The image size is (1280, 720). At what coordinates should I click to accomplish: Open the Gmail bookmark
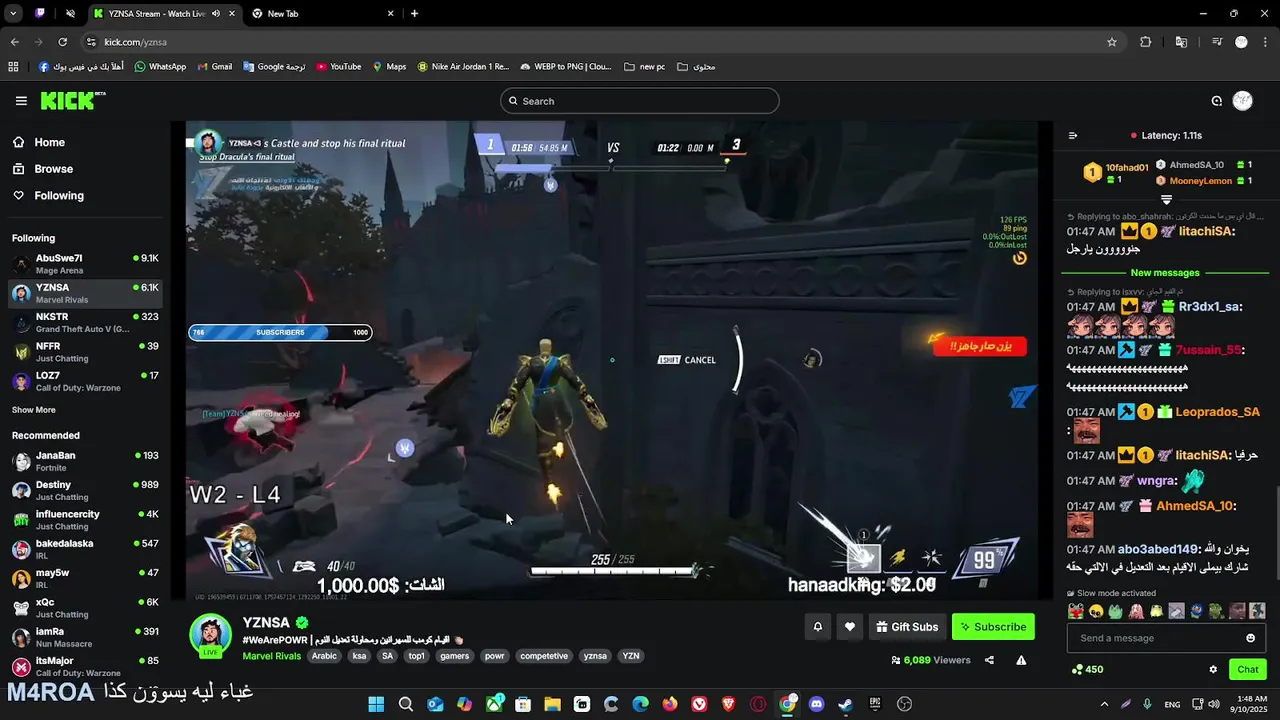point(214,67)
